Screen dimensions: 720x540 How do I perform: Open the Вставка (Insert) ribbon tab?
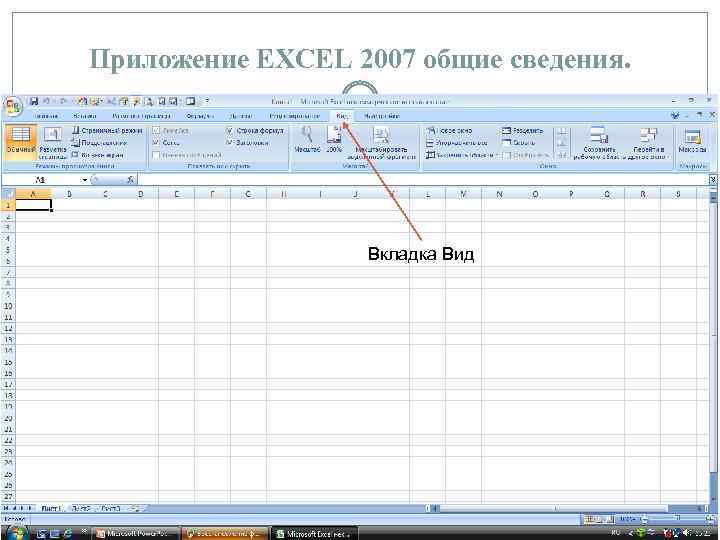click(x=85, y=116)
